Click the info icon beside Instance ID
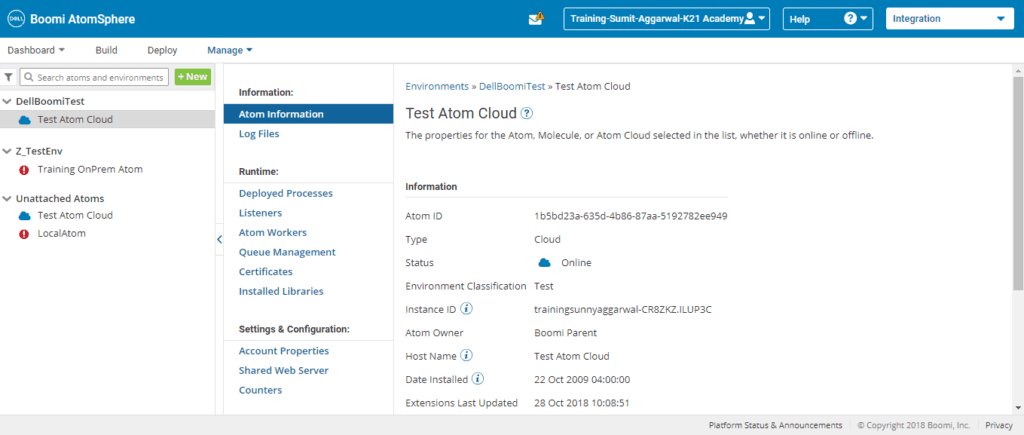Image resolution: width=1024 pixels, height=435 pixels. (x=467, y=308)
